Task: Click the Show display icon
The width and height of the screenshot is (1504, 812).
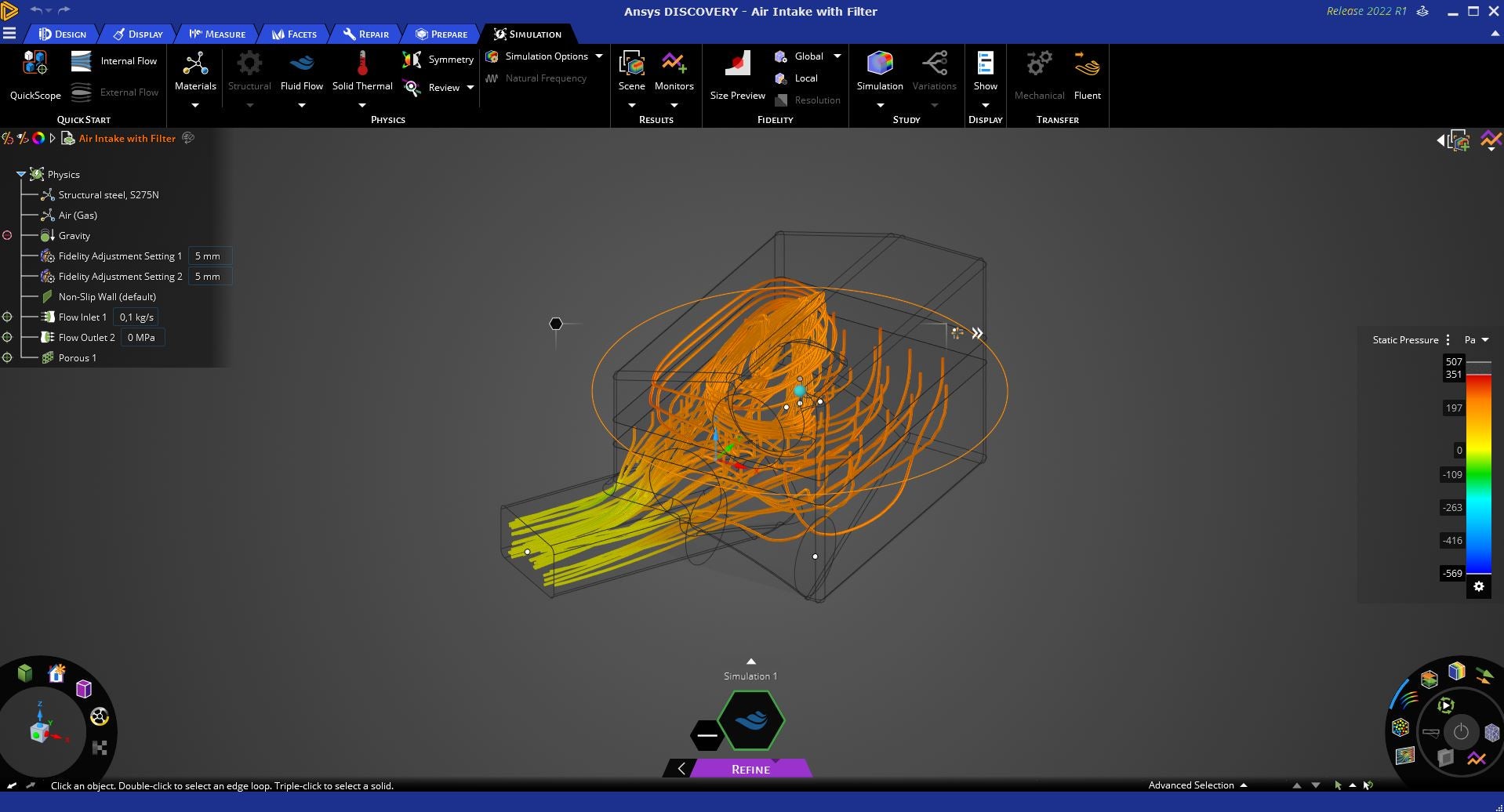Action: click(x=985, y=63)
